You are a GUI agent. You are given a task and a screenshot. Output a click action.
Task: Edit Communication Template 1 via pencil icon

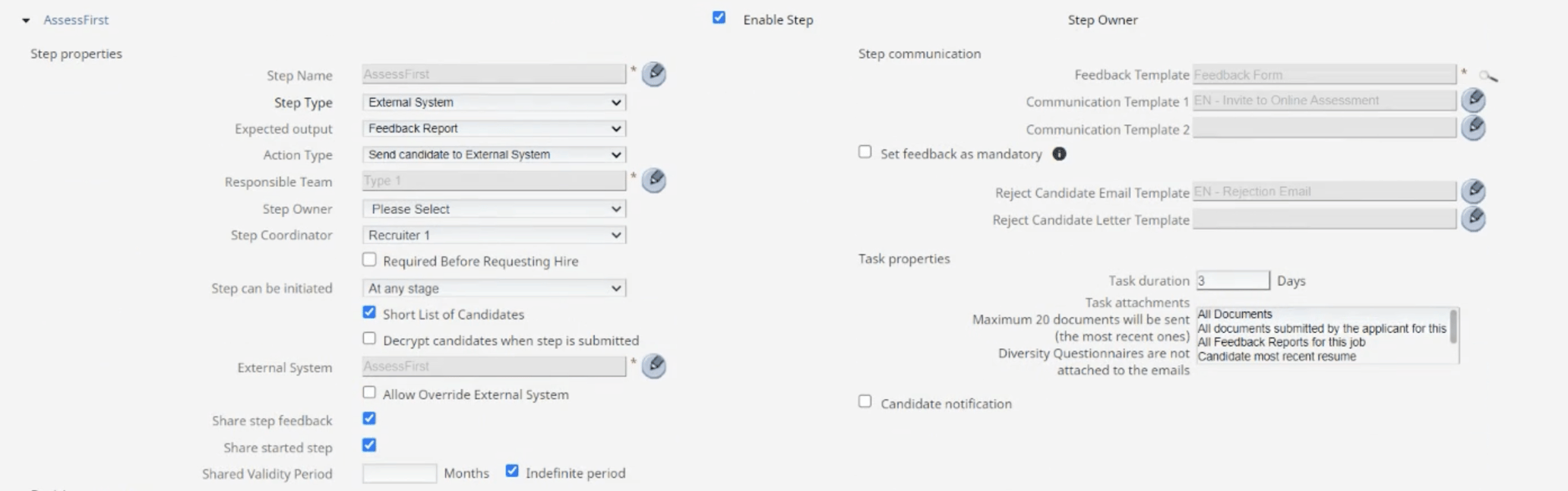[1472, 100]
